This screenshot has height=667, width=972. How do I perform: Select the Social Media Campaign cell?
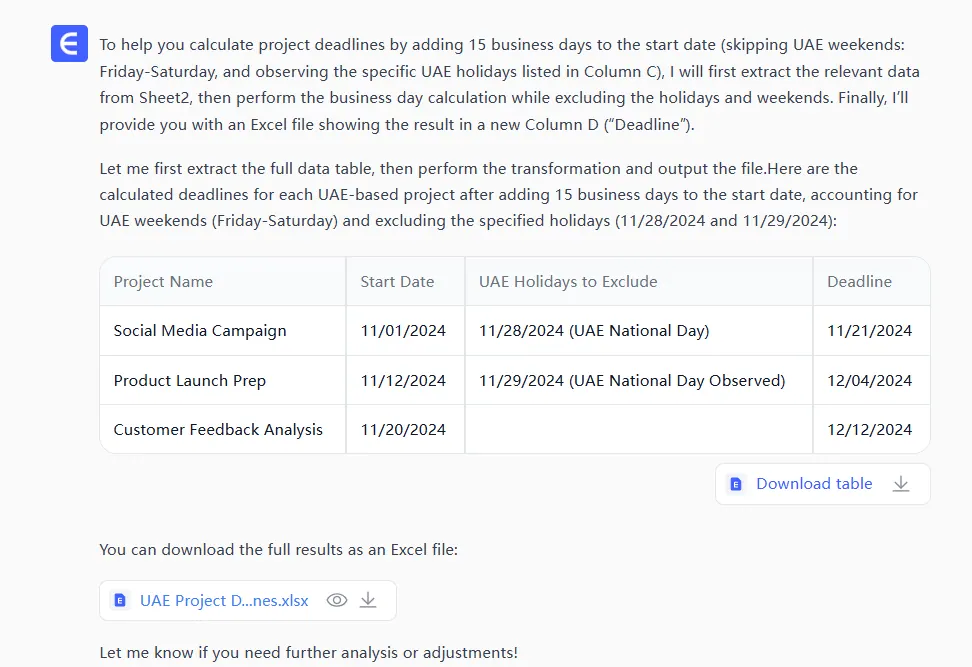(x=200, y=331)
